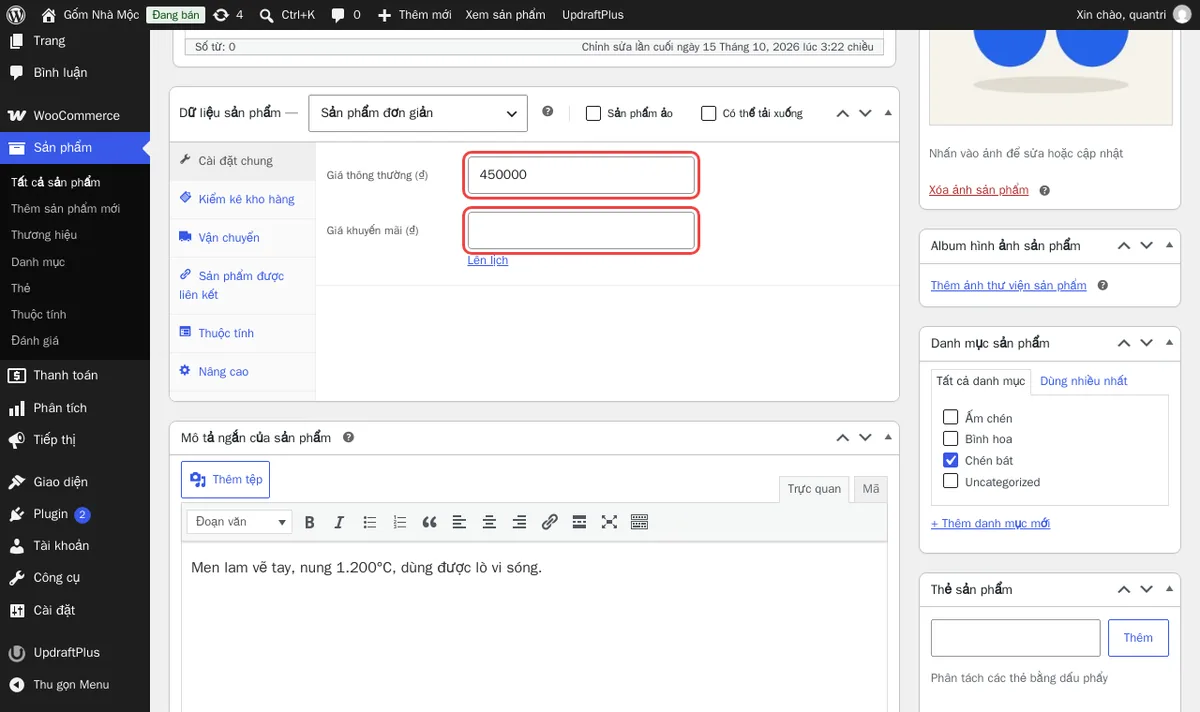Switch to Nâng cao tab

[243, 371]
